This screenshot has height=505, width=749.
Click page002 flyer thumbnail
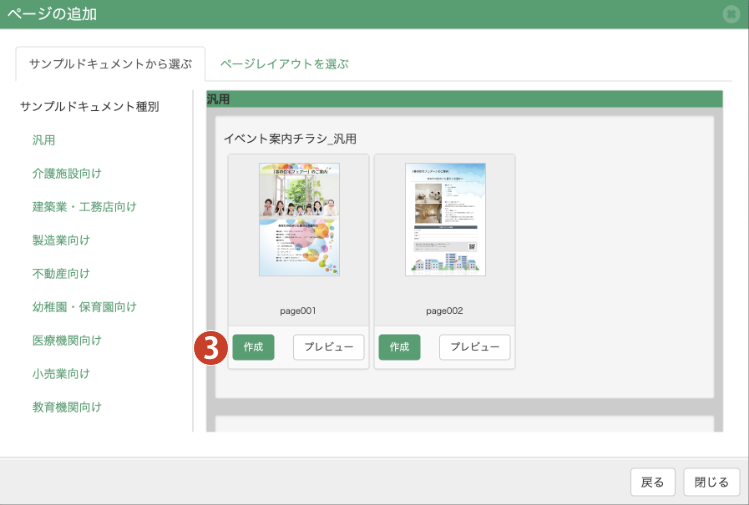tap(445, 219)
